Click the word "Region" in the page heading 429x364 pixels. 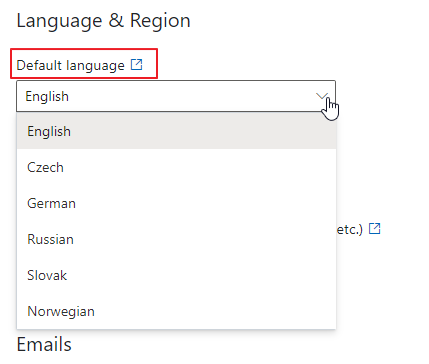[x=160, y=21]
